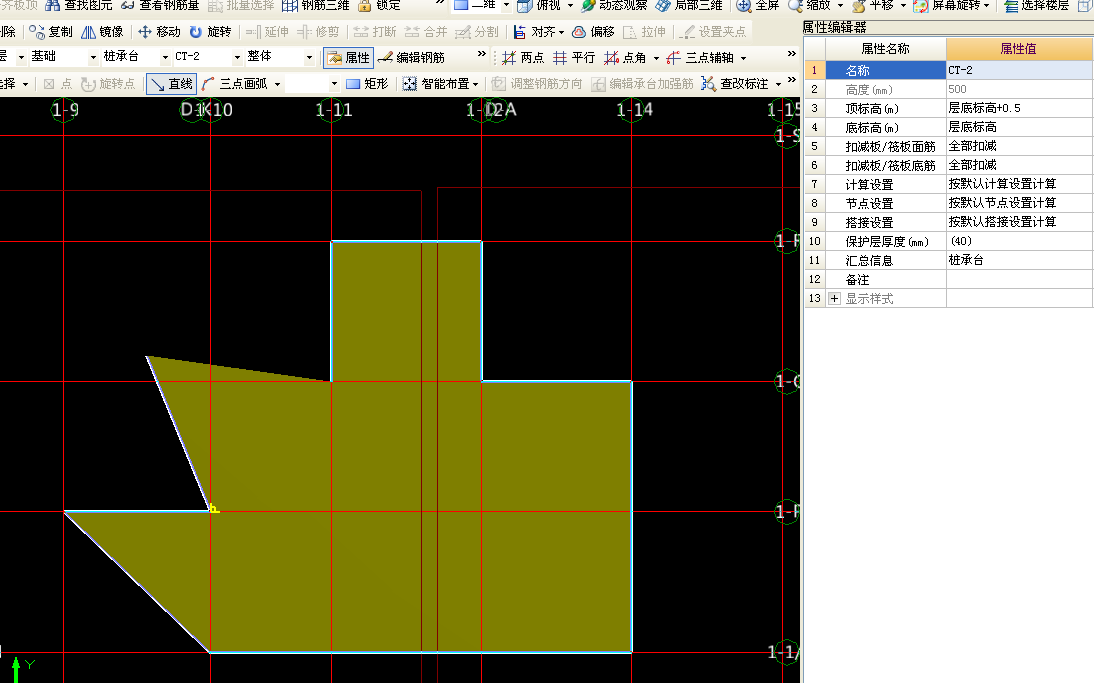
Task: Click the 锁定 lock tool
Action: pos(379,6)
